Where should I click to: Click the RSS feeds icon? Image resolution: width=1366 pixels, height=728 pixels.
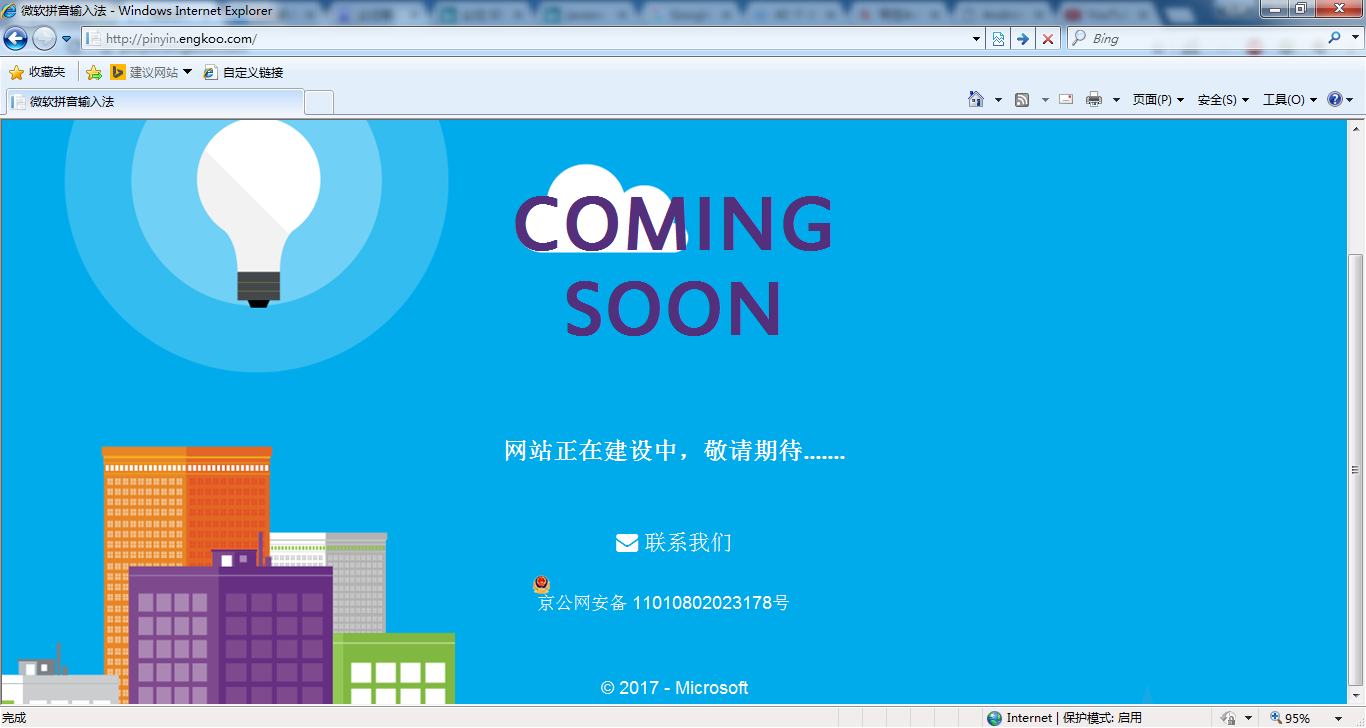pos(1022,99)
